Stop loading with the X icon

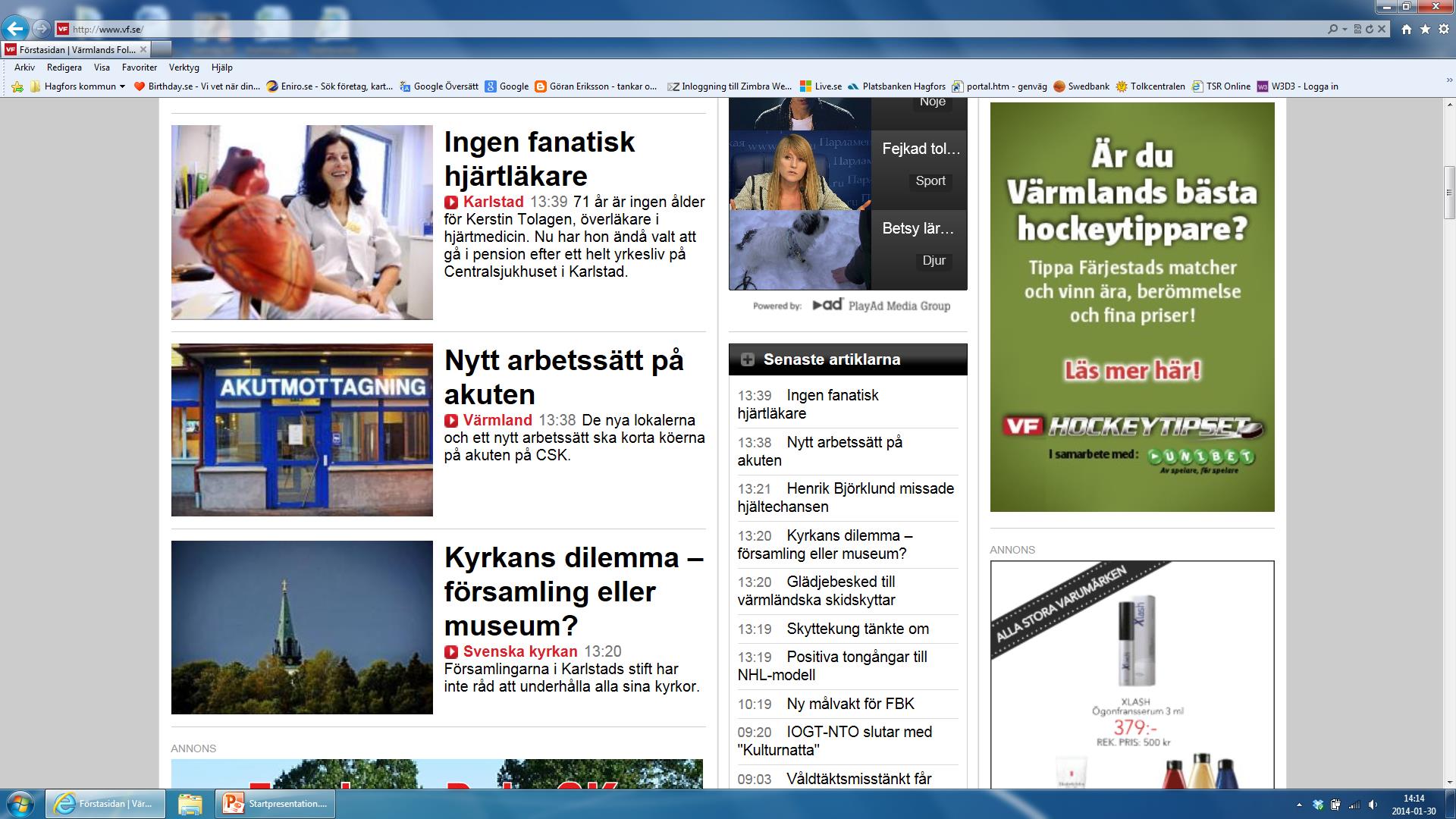[x=1382, y=29]
